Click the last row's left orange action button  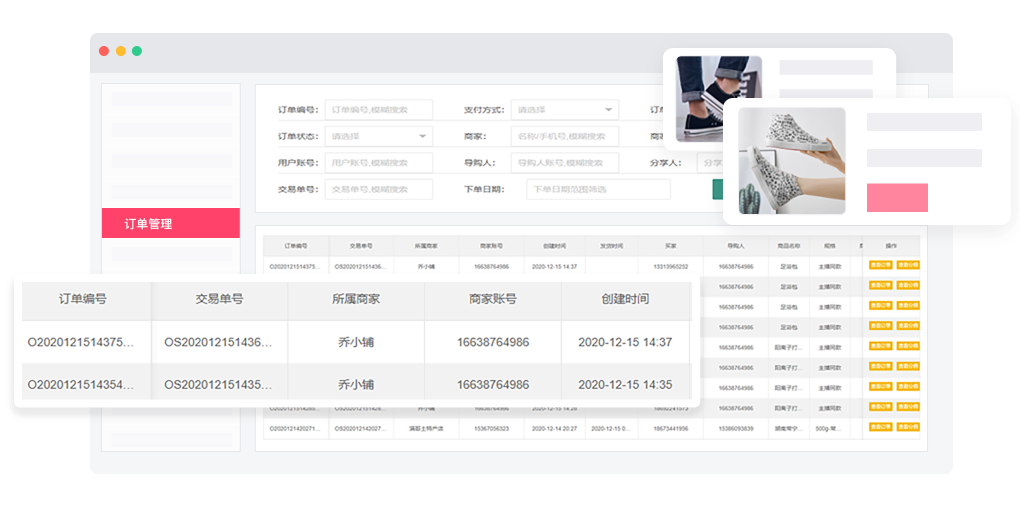tap(880, 428)
